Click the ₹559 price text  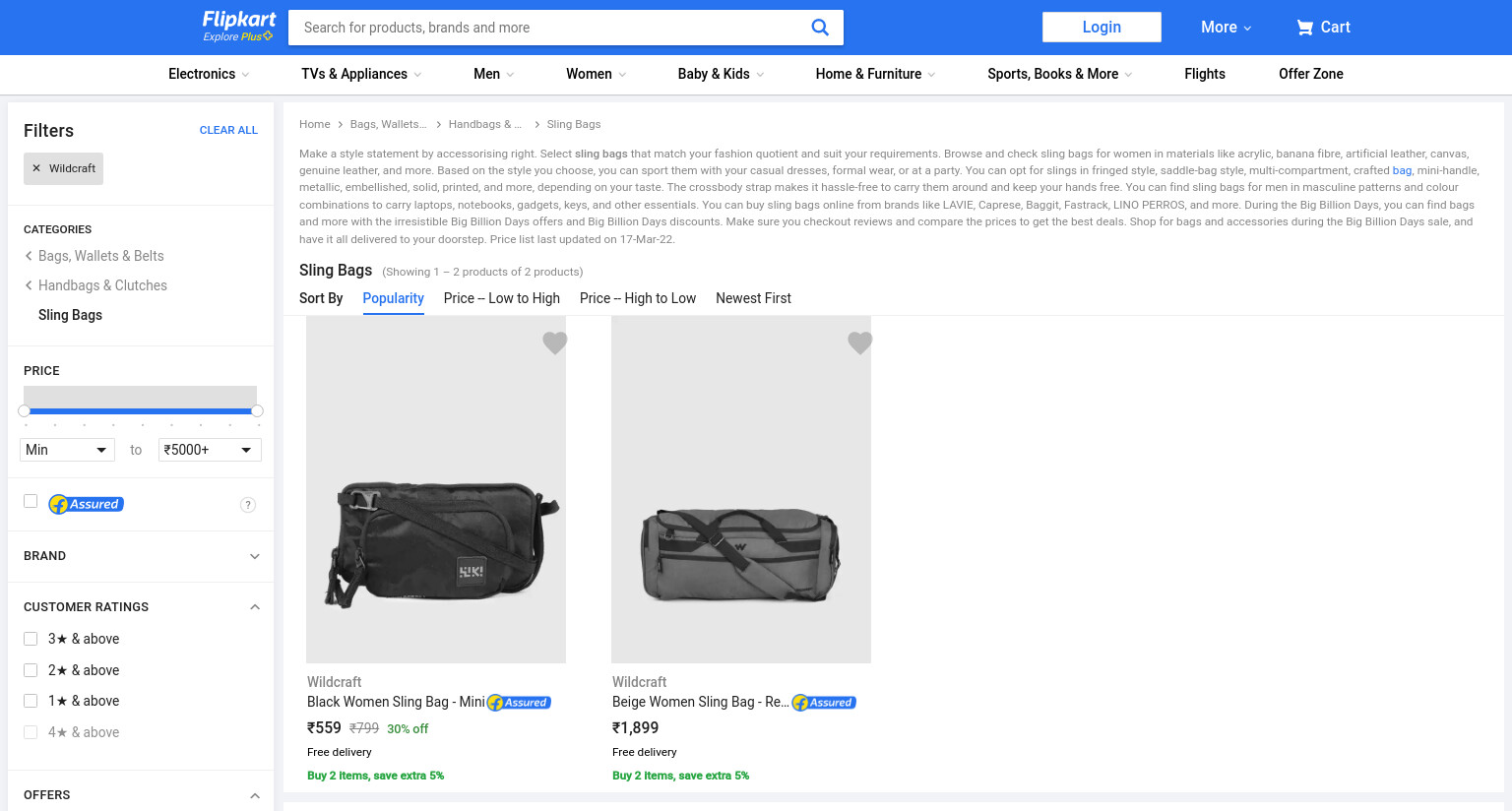[324, 728]
